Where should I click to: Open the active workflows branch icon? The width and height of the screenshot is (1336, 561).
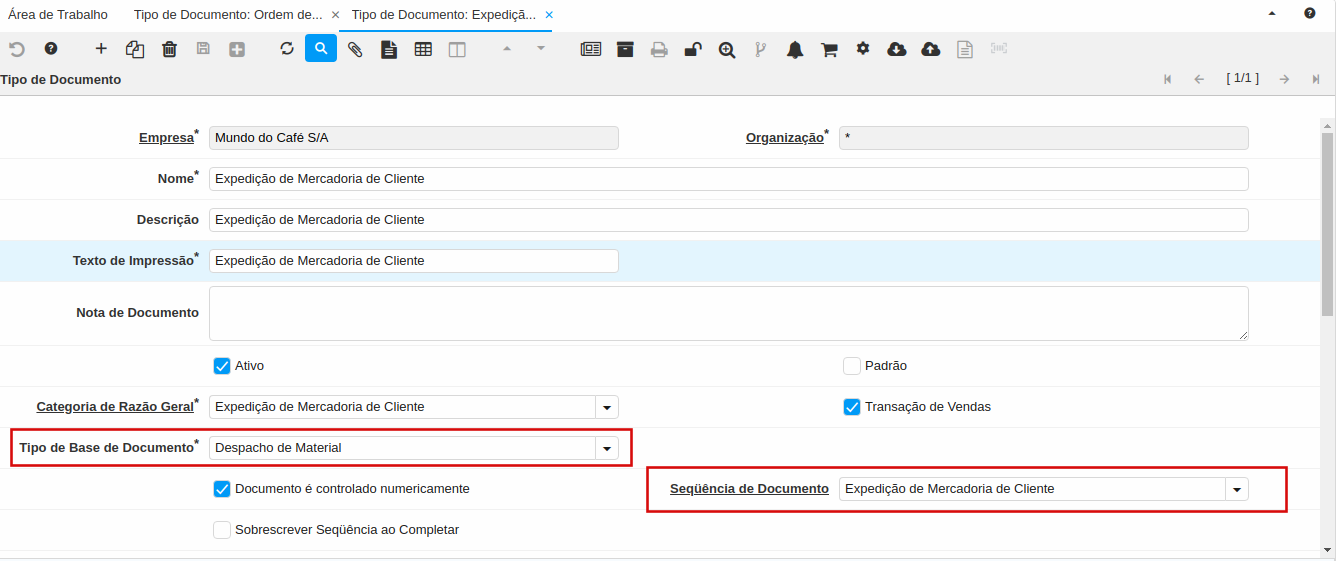click(x=761, y=49)
